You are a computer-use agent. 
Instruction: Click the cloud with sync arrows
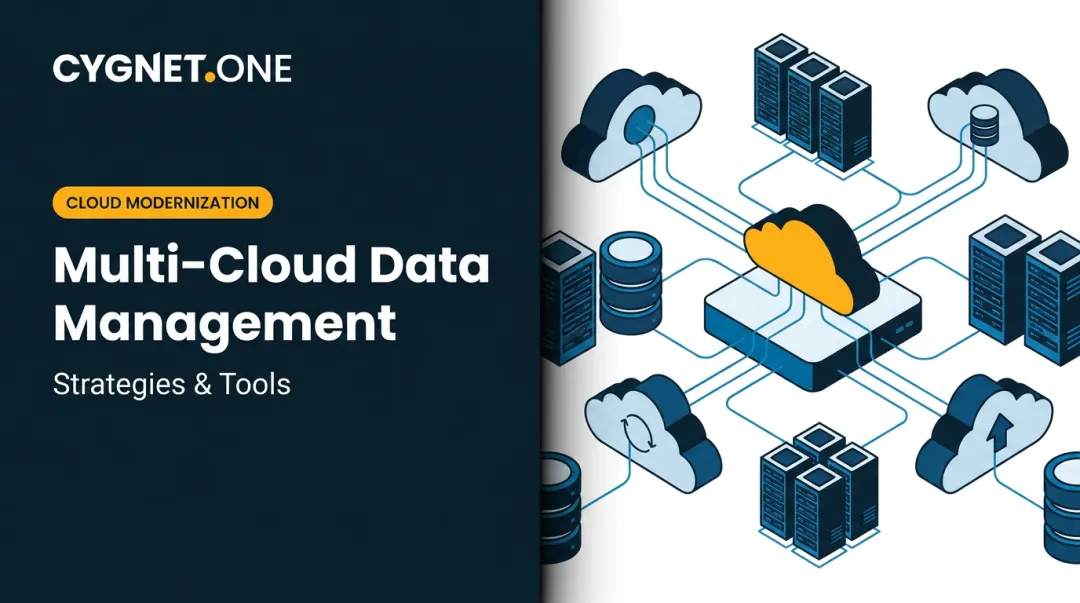(652, 432)
